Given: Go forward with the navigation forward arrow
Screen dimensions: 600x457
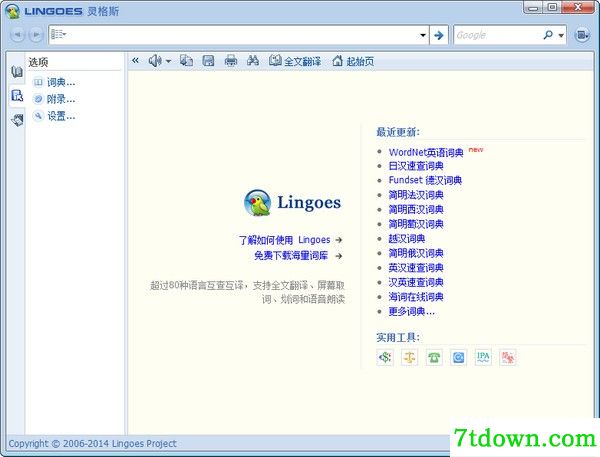Looking at the screenshot, I should coord(36,35).
